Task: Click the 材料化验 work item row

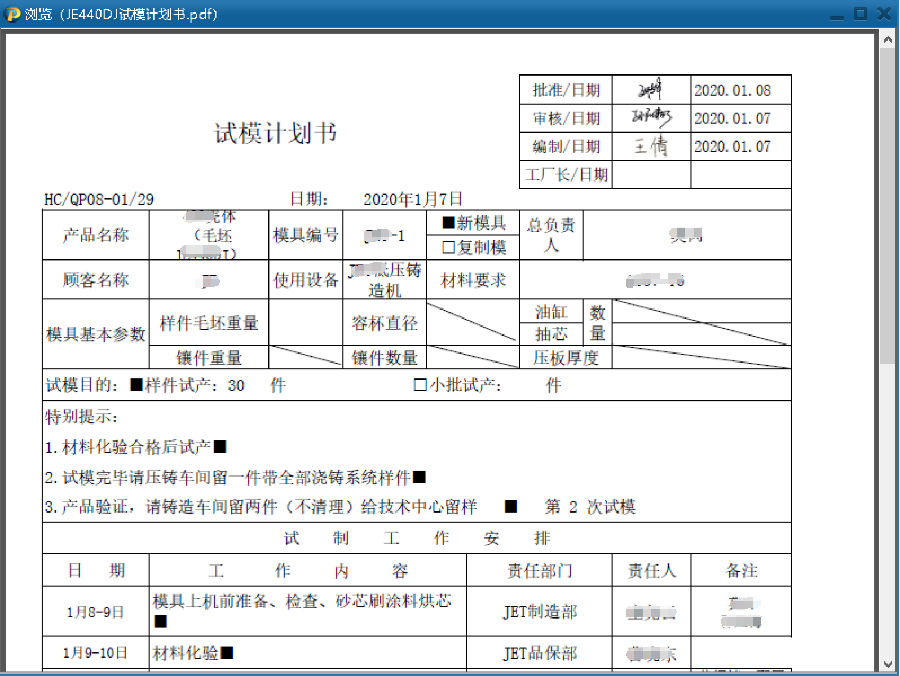Action: tap(192, 653)
